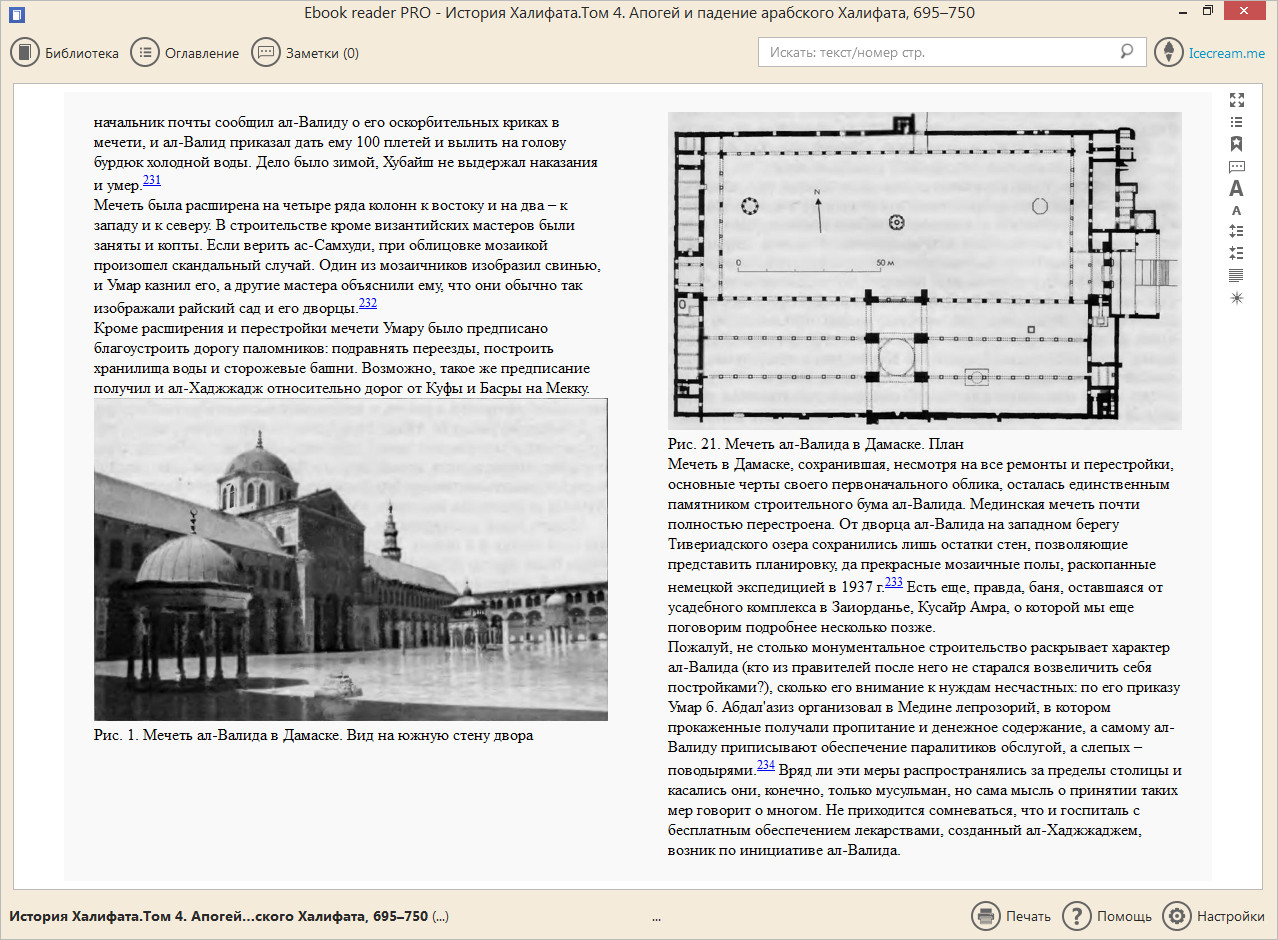Open the Оглавление table of contents
Viewport: 1278px width, 940px height.
186,53
